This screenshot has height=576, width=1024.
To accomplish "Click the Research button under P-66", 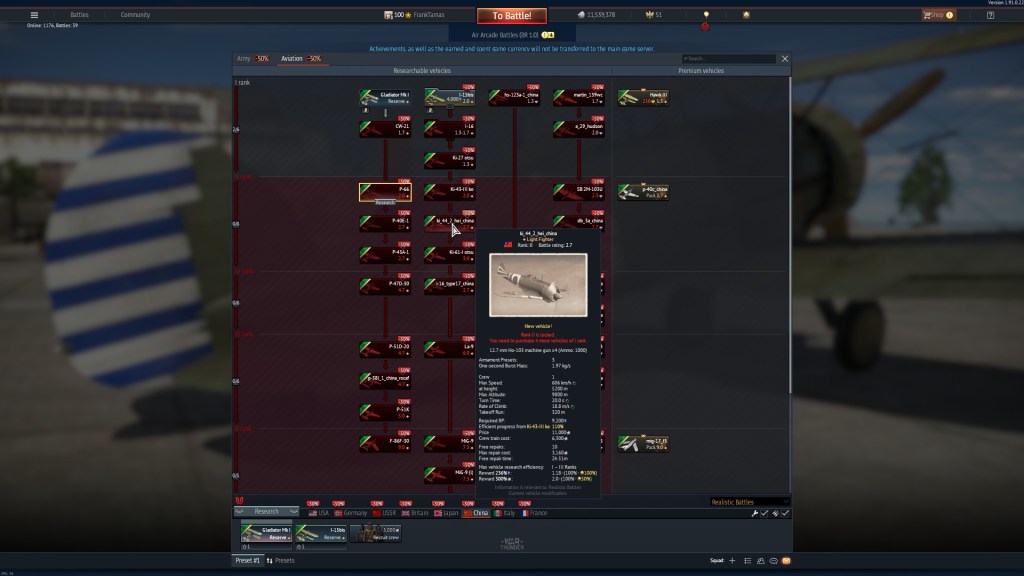I will coord(385,202).
